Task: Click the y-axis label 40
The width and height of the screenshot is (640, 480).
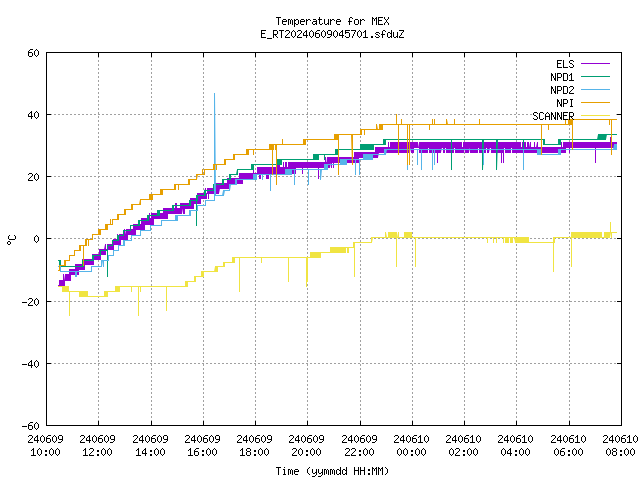Action: click(x=33, y=115)
